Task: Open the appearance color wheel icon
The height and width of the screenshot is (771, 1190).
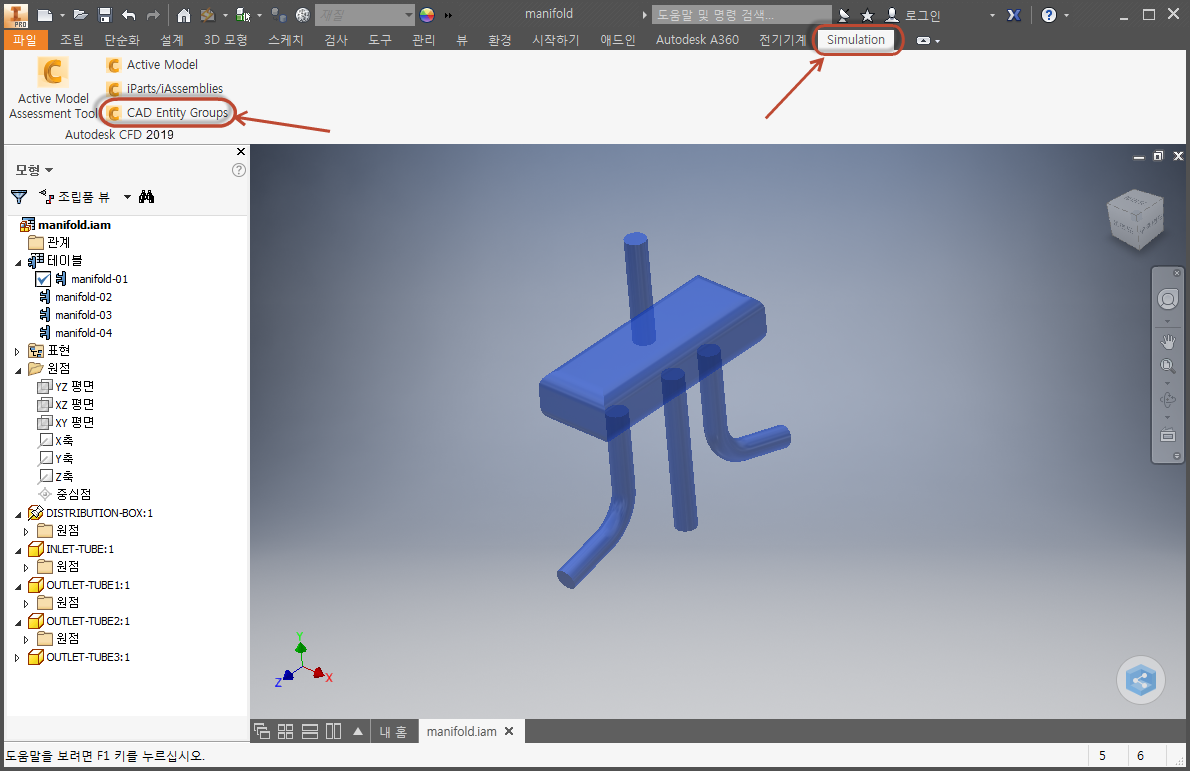Action: [x=427, y=14]
